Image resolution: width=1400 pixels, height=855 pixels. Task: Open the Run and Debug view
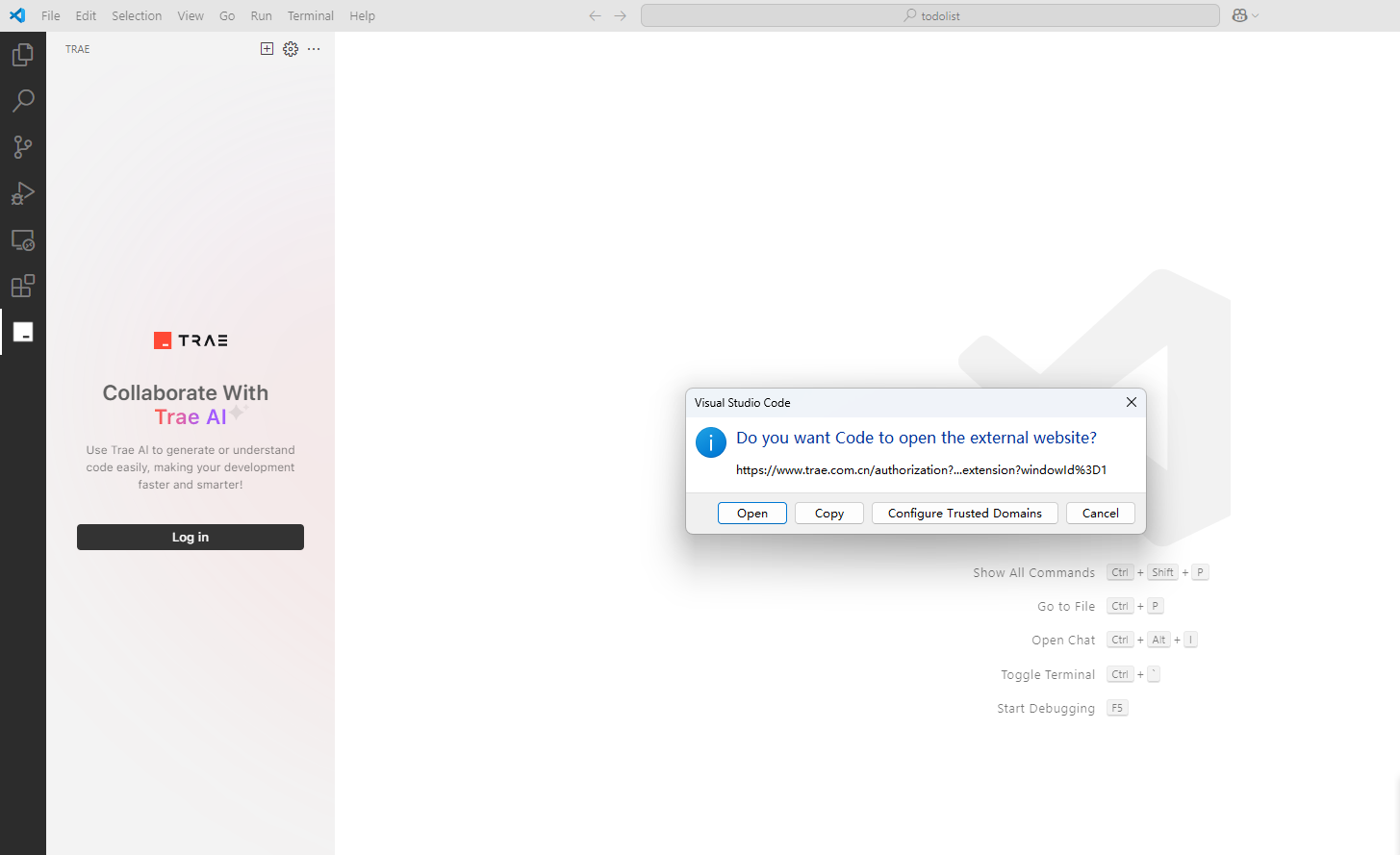pyautogui.click(x=23, y=193)
